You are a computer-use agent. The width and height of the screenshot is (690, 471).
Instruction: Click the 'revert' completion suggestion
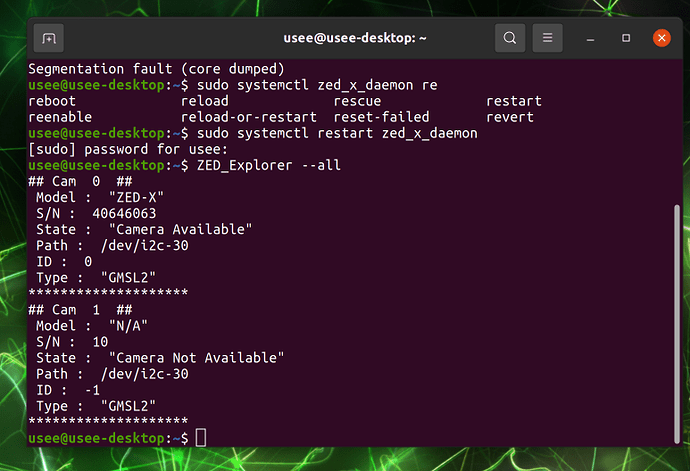[510, 117]
